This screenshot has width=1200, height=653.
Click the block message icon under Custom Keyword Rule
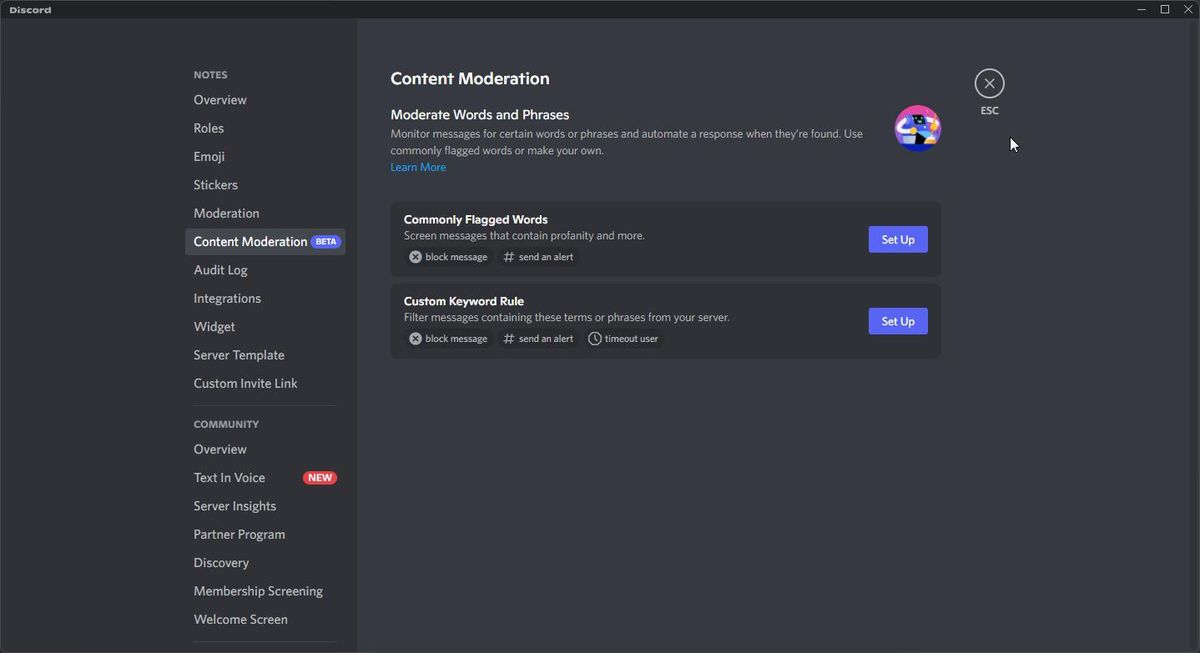415,338
